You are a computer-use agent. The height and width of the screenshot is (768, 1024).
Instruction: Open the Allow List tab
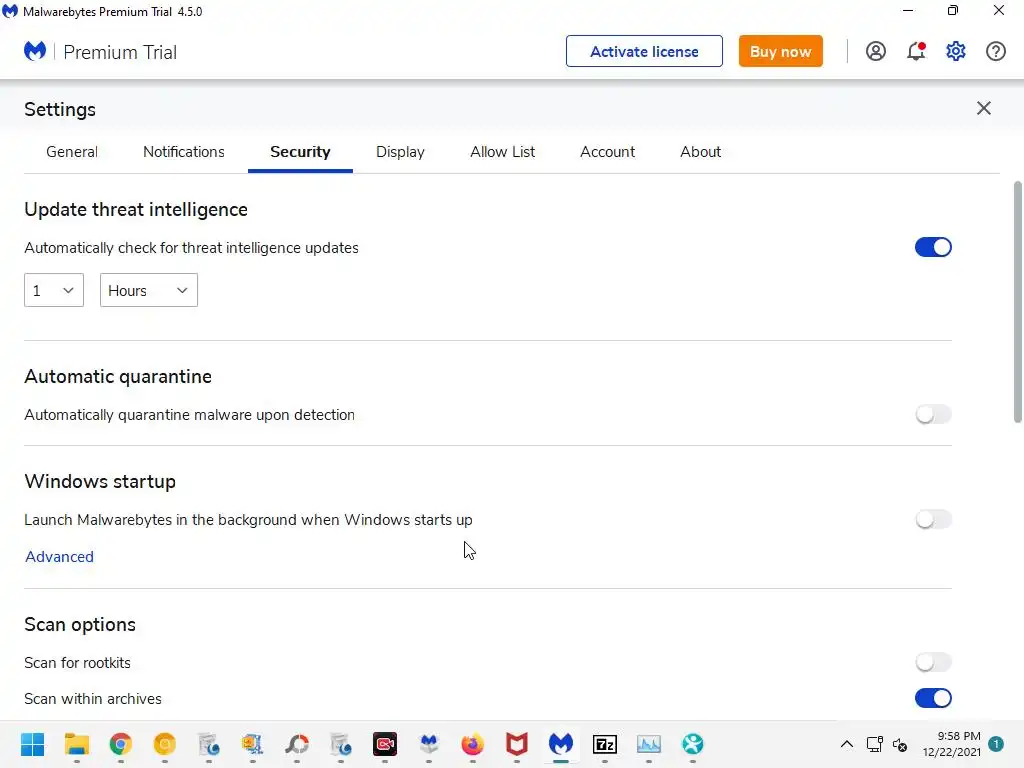click(502, 152)
